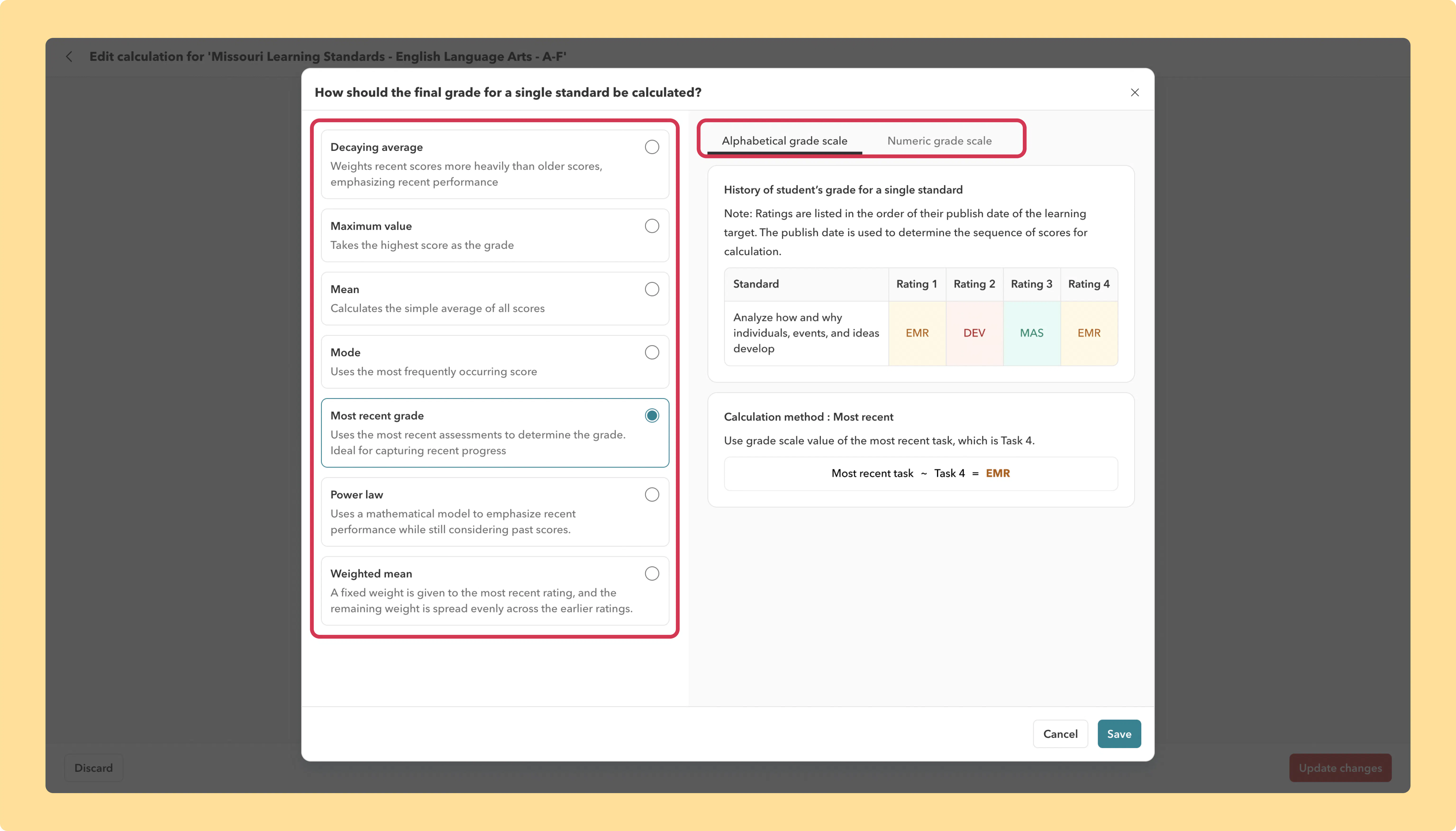Viewport: 1456px width, 831px height.
Task: Click the 'Rating 4' column header
Action: pos(1089,284)
